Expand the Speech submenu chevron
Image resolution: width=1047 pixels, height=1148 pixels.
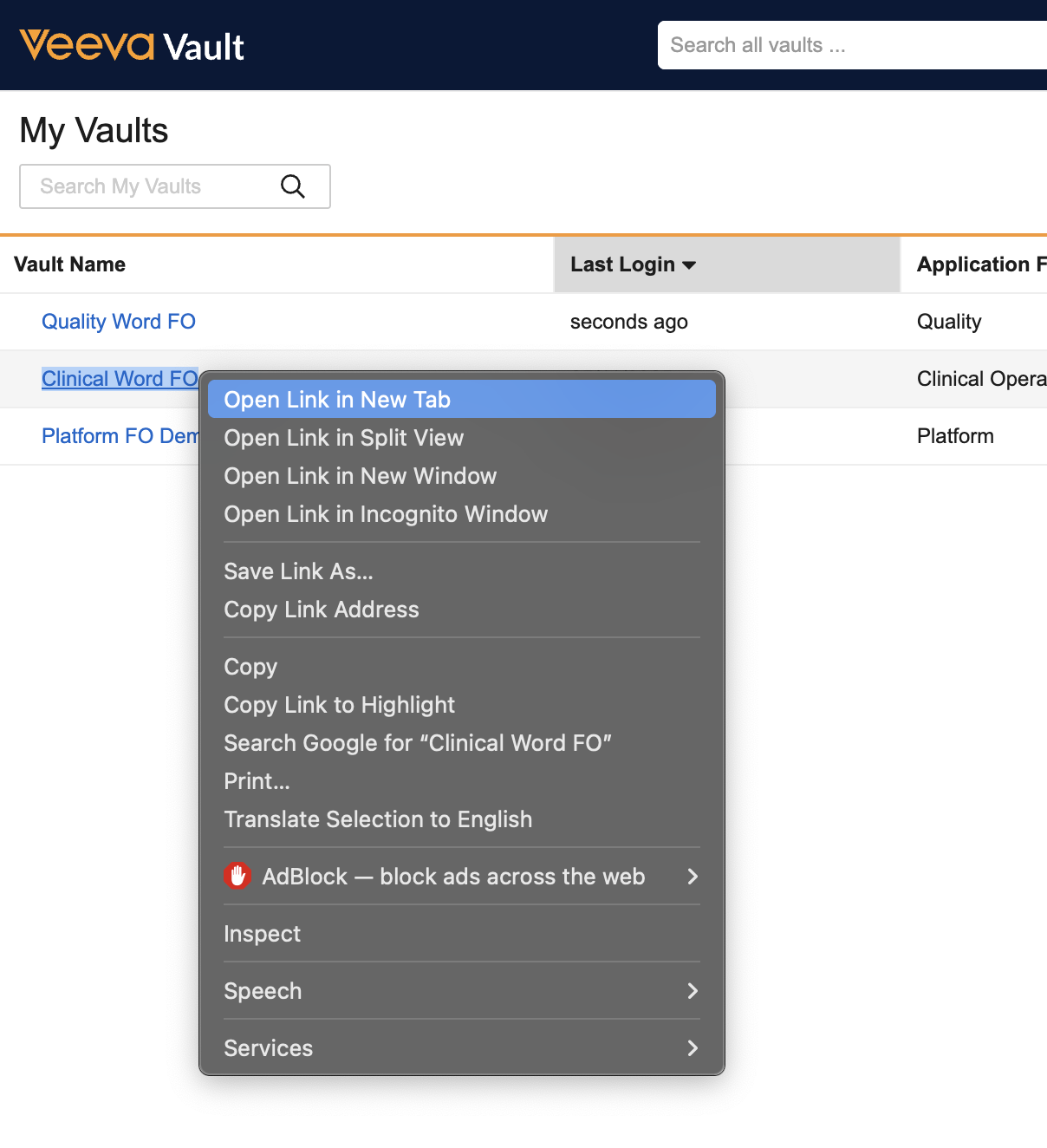pos(692,991)
